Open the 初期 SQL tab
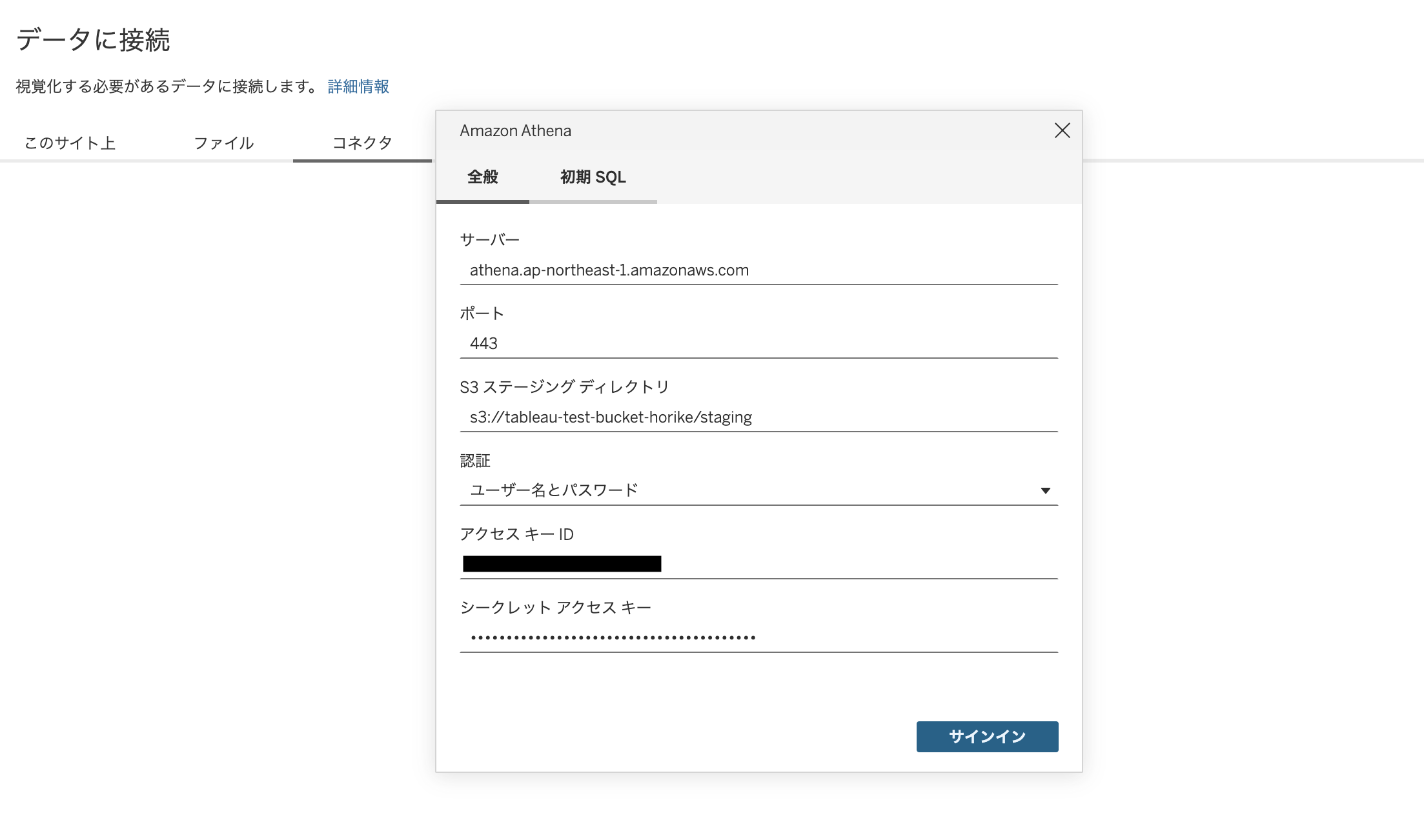 tap(593, 177)
